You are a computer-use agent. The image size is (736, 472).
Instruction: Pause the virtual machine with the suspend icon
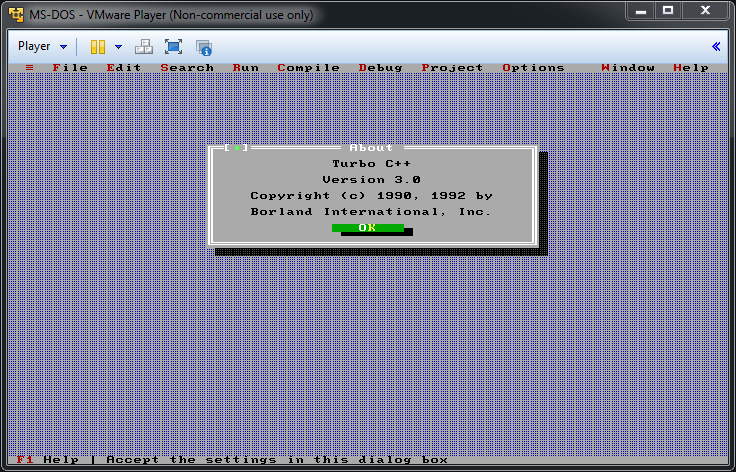point(98,47)
